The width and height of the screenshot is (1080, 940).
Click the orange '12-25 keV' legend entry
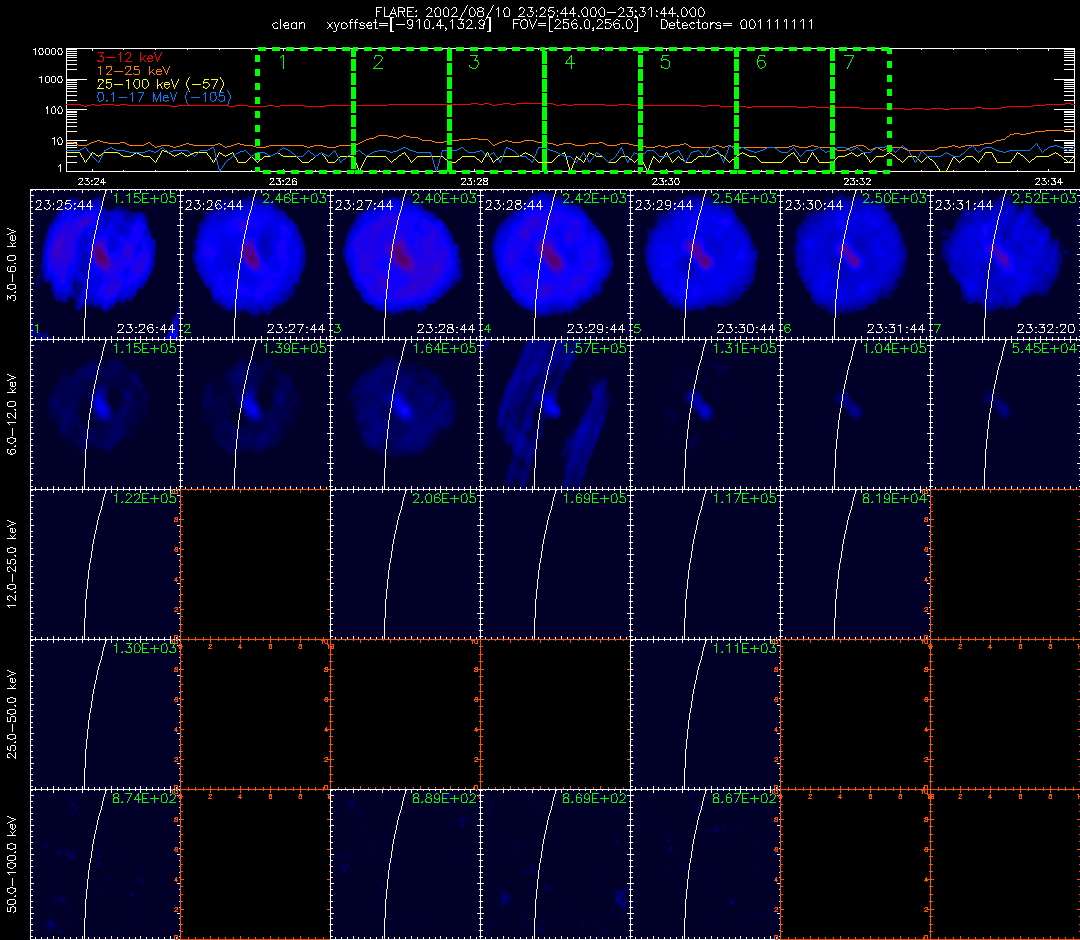[x=133, y=71]
